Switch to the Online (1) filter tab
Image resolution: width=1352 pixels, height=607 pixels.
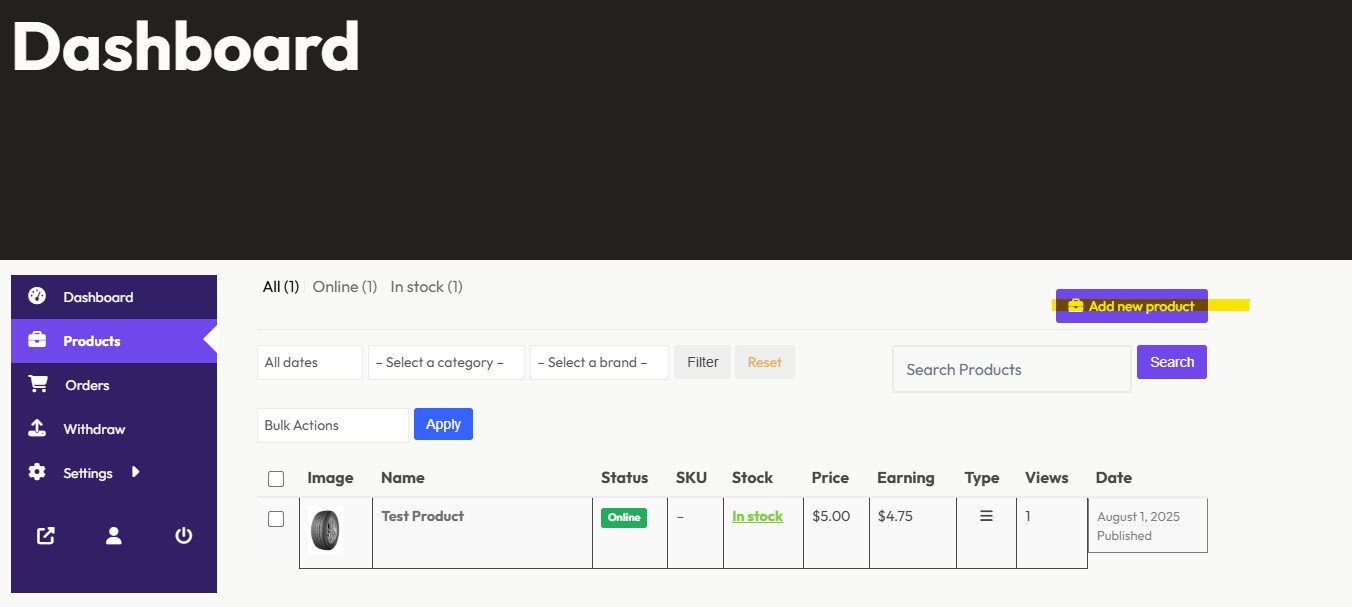tap(344, 287)
